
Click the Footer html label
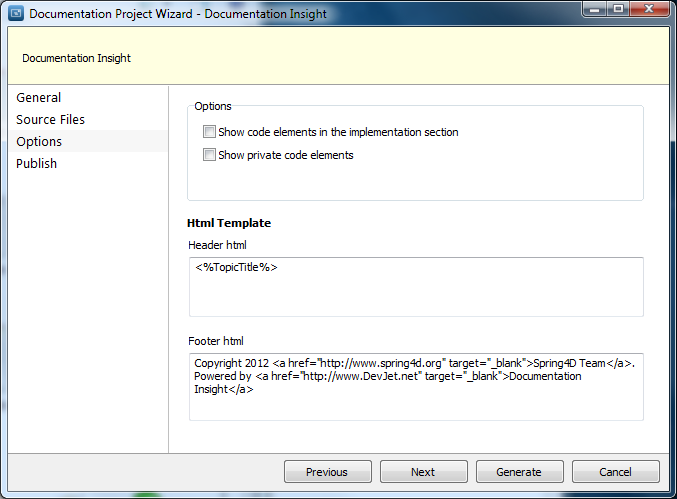point(216,341)
